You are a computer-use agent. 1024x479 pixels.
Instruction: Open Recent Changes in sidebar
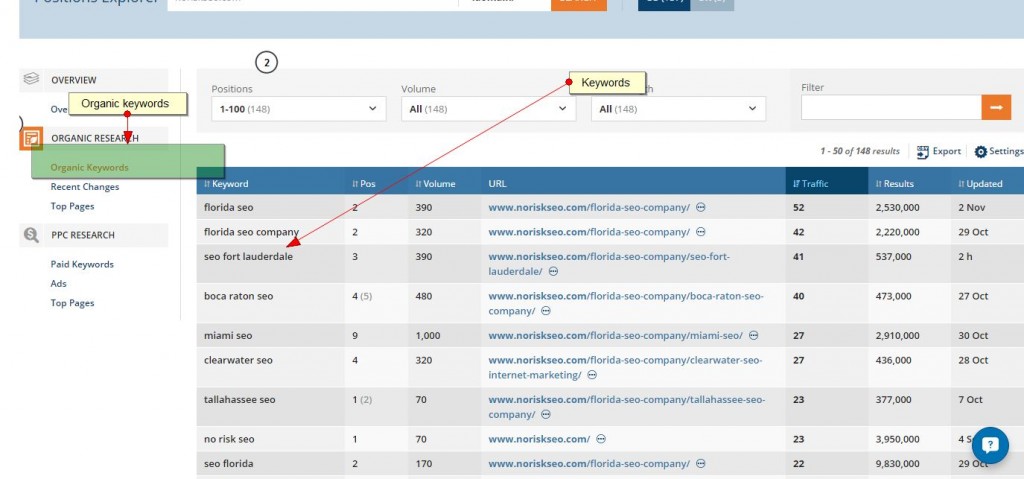pos(85,187)
